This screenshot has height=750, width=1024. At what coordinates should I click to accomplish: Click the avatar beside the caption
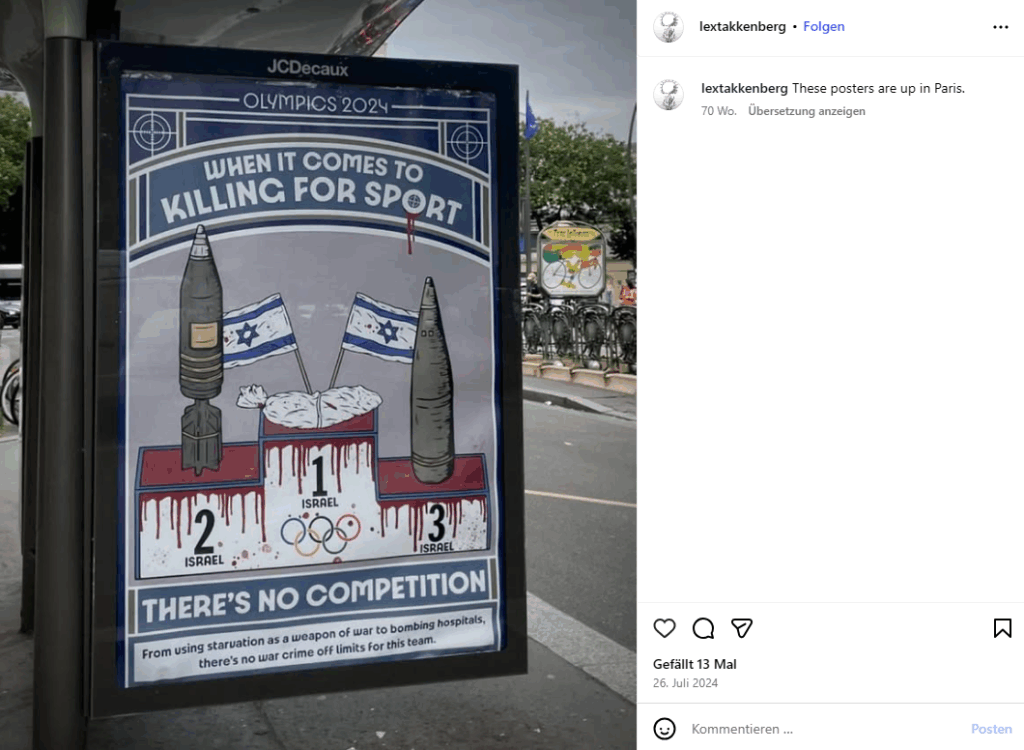coord(668,95)
